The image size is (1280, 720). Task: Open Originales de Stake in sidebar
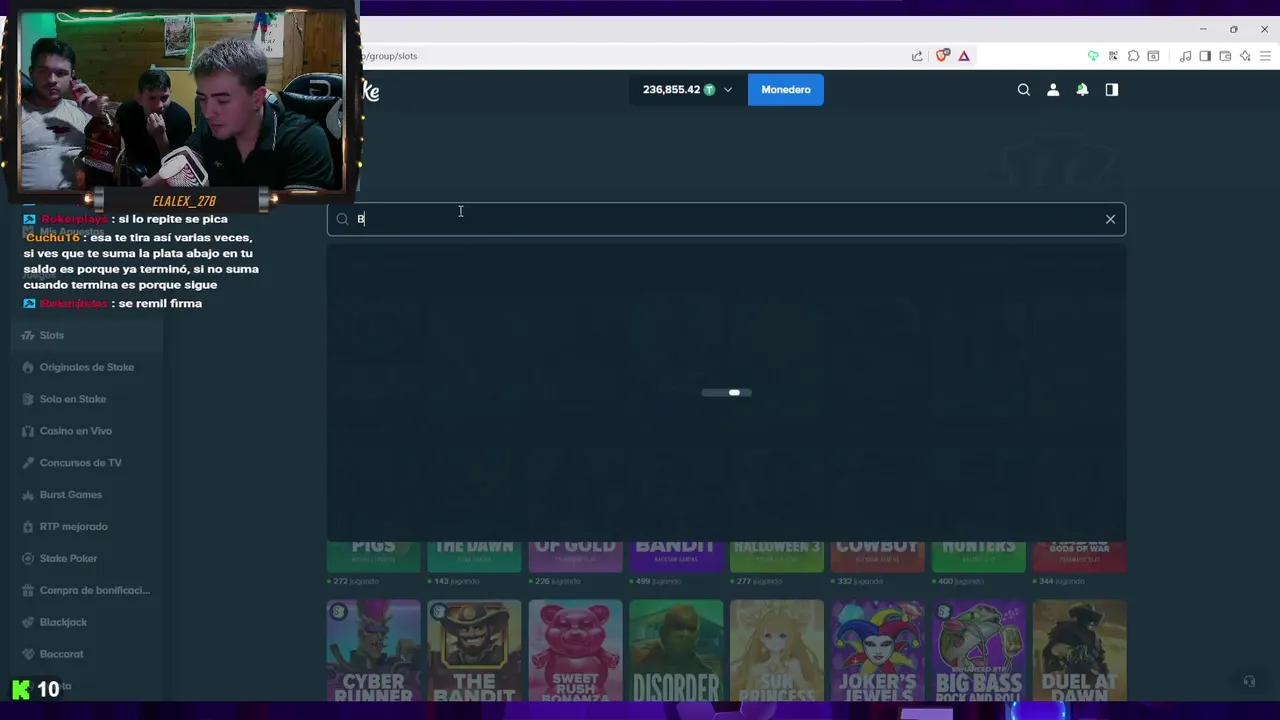coord(87,367)
